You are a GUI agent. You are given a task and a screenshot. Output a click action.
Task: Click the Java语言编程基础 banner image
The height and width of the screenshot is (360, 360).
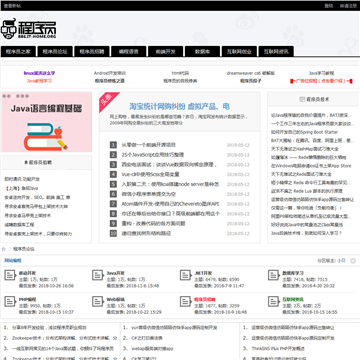46,122
